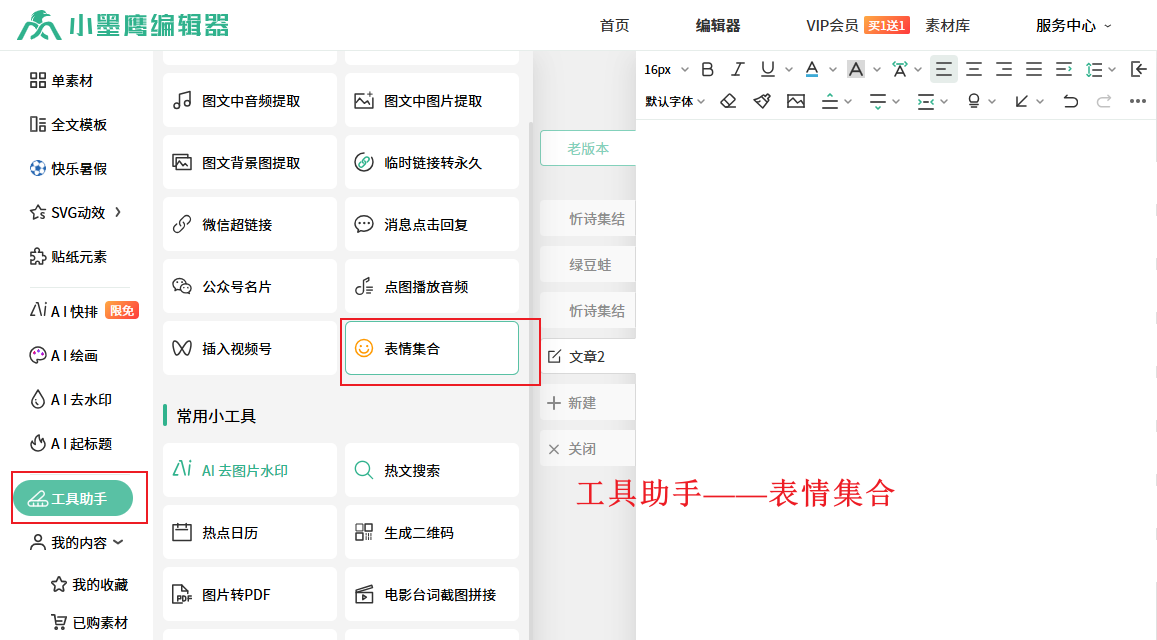
Task: Open 图文中音频提取 tool
Action: tap(249, 100)
